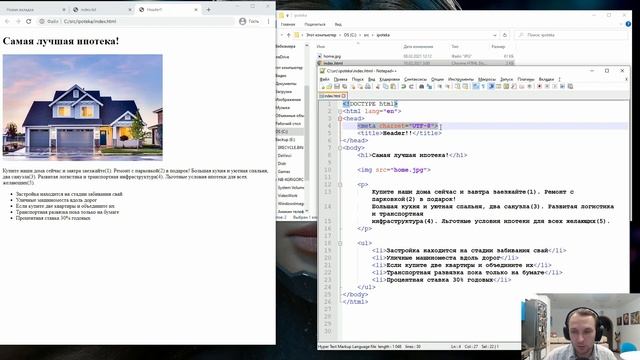
Task: Collapse the head tag fold marker
Action: 340,118
